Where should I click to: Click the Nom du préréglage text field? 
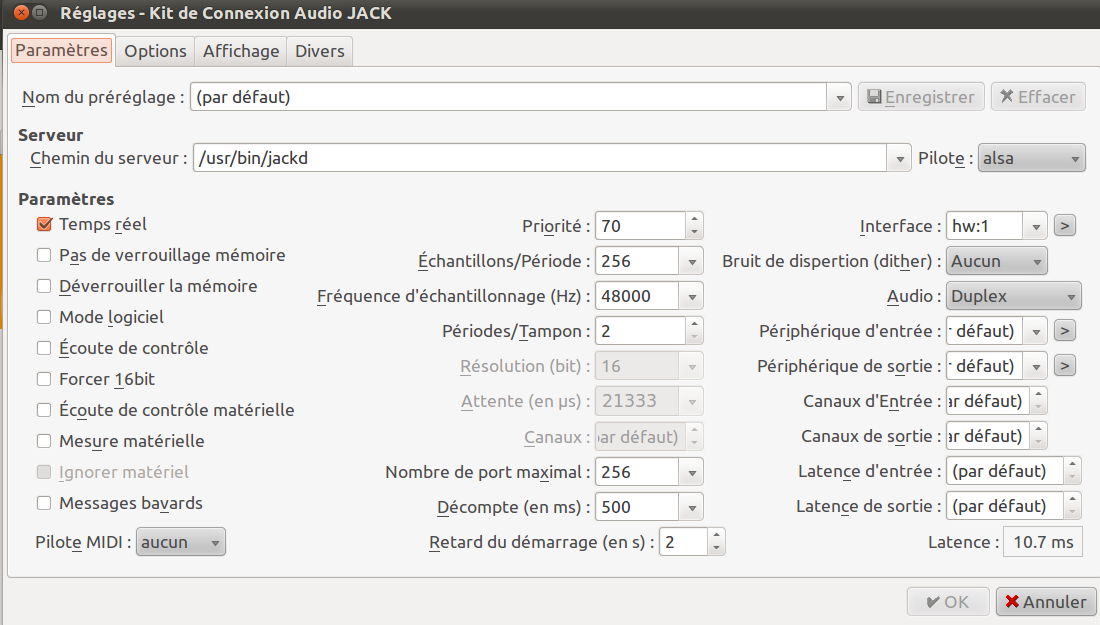[509, 98]
